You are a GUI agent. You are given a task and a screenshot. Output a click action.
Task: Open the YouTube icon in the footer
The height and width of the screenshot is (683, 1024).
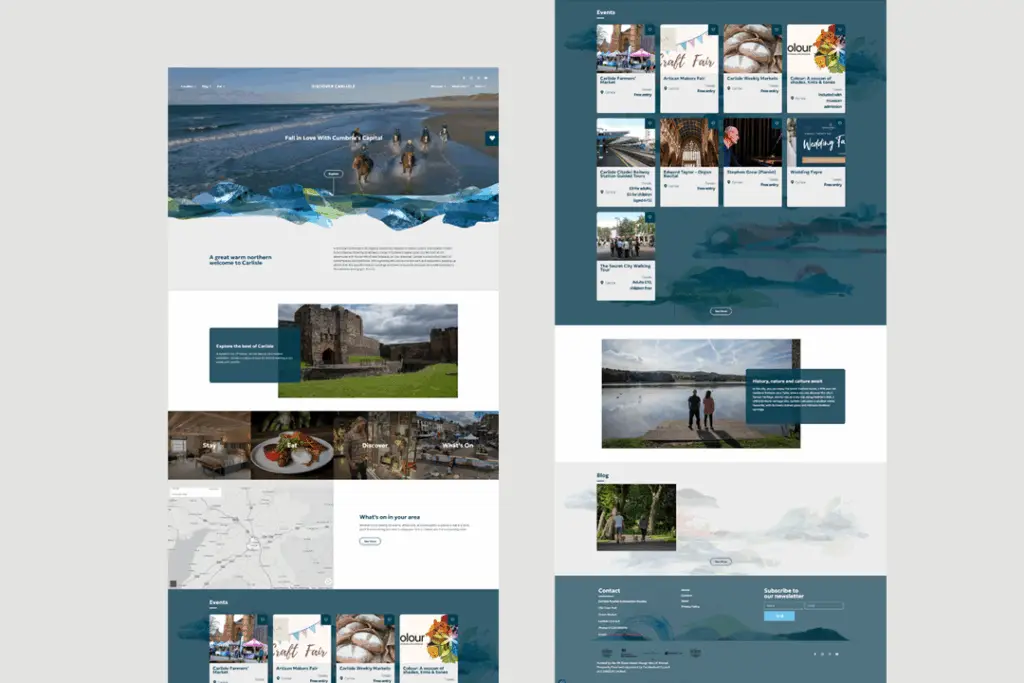click(x=837, y=654)
